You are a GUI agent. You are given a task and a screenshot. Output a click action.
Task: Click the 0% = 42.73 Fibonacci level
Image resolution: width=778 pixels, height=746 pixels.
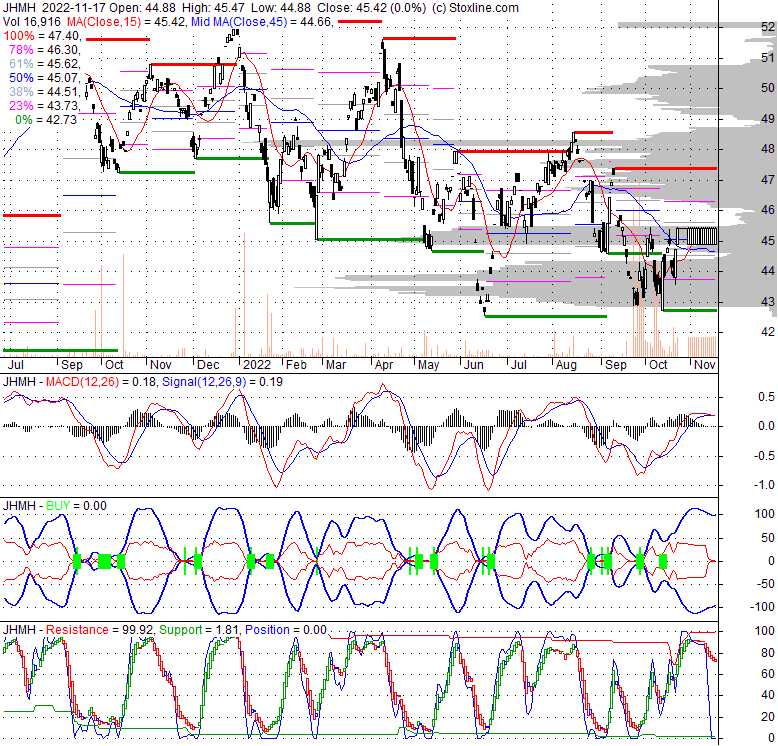[x=46, y=120]
